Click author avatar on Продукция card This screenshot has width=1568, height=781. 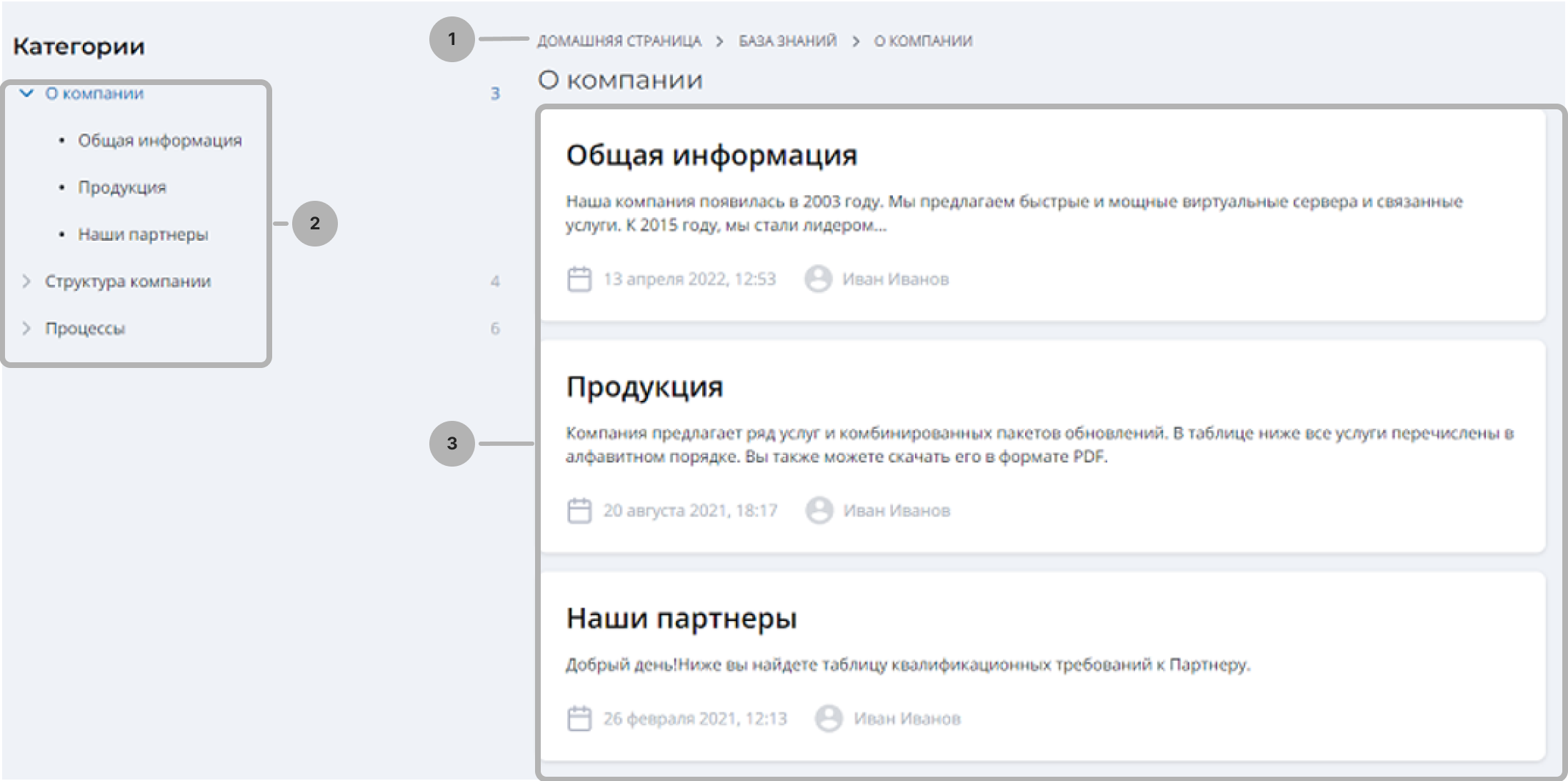(819, 510)
